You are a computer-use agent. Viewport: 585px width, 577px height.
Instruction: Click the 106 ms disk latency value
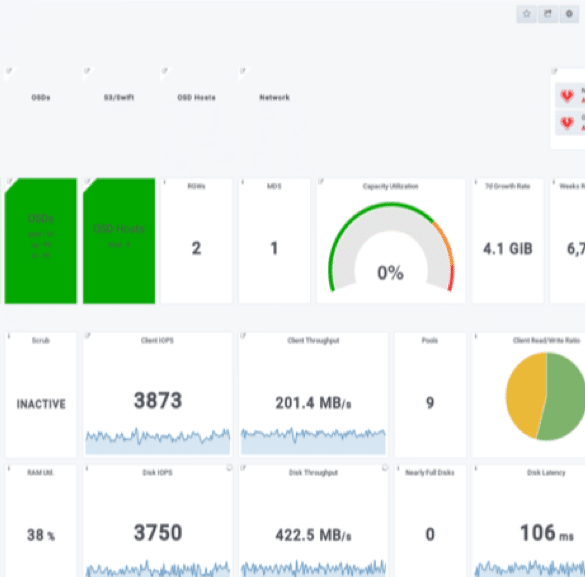coord(547,533)
